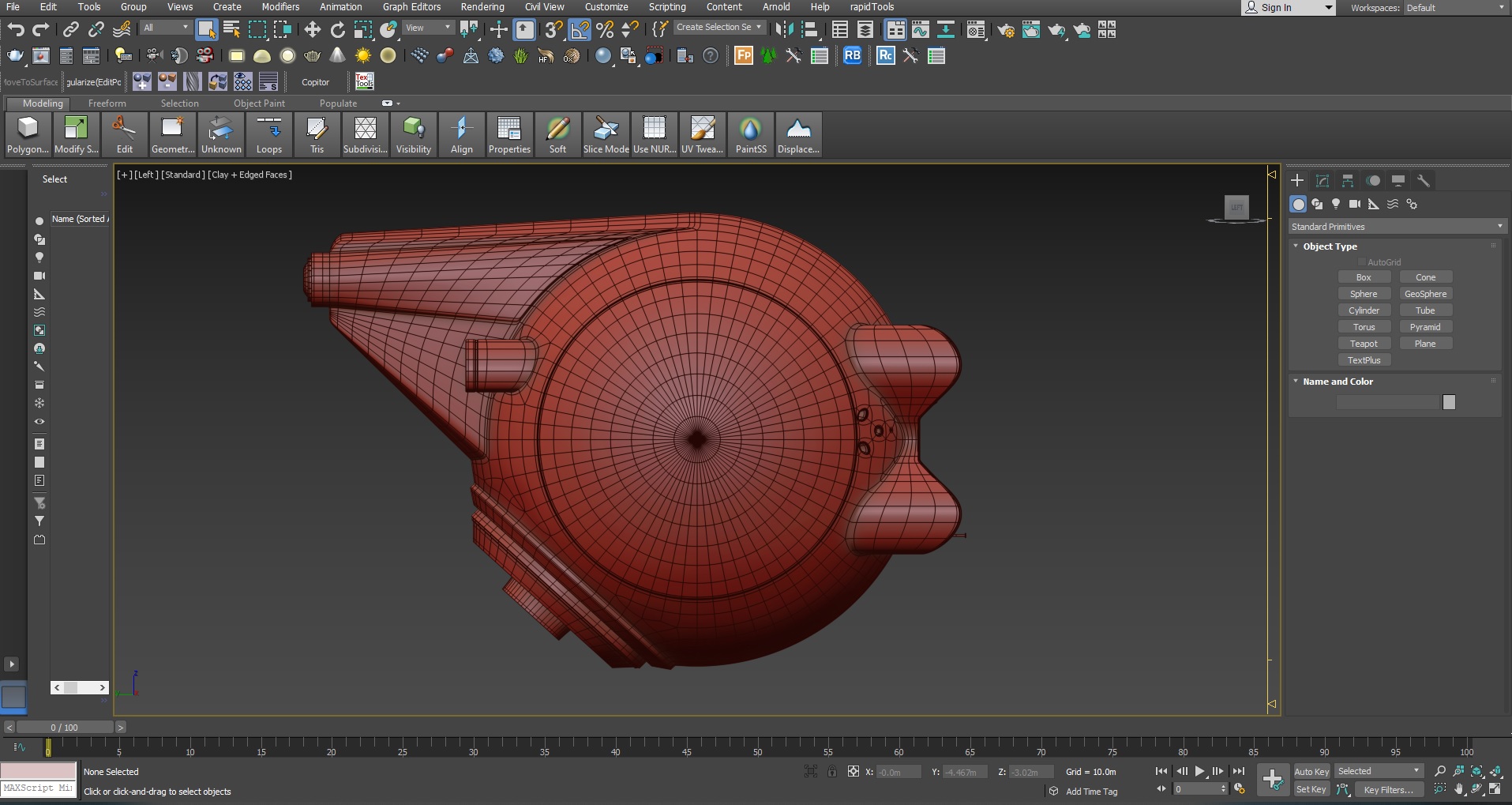Screen dimensions: 1512x805
Task: Select the Move tool in main toolbar
Action: [x=312, y=30]
